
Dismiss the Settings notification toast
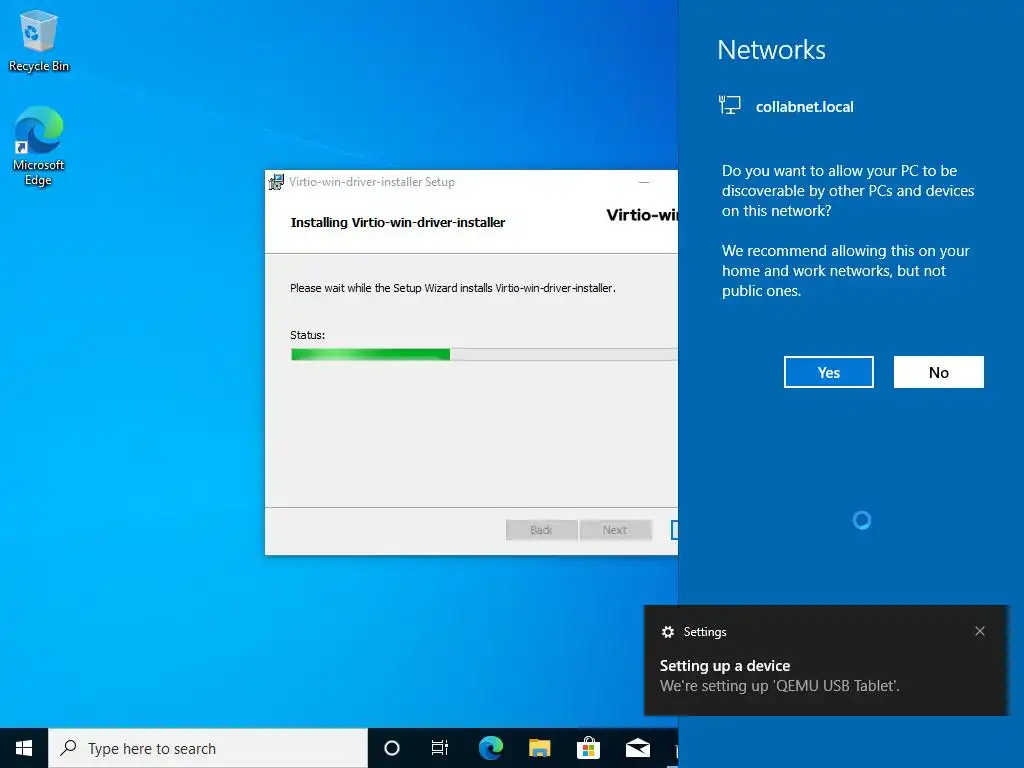click(x=980, y=631)
